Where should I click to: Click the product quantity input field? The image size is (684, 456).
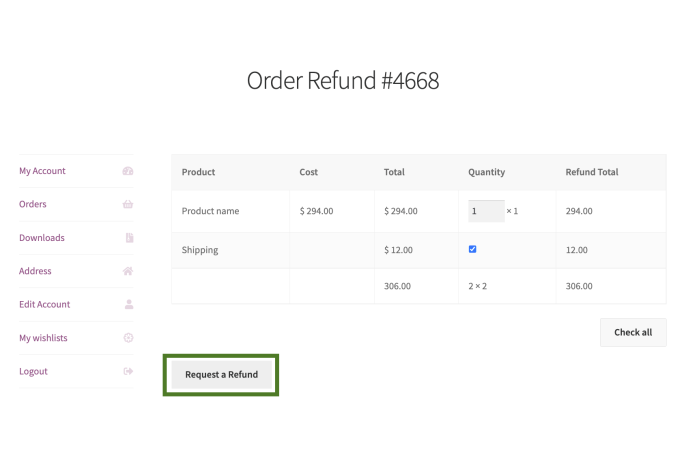pos(485,211)
